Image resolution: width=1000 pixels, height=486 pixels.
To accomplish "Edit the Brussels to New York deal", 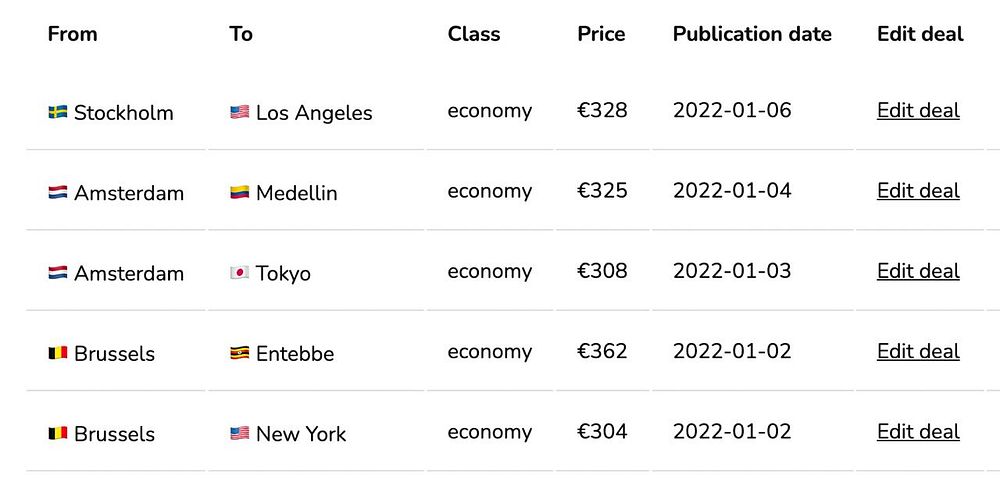I will pos(918,432).
